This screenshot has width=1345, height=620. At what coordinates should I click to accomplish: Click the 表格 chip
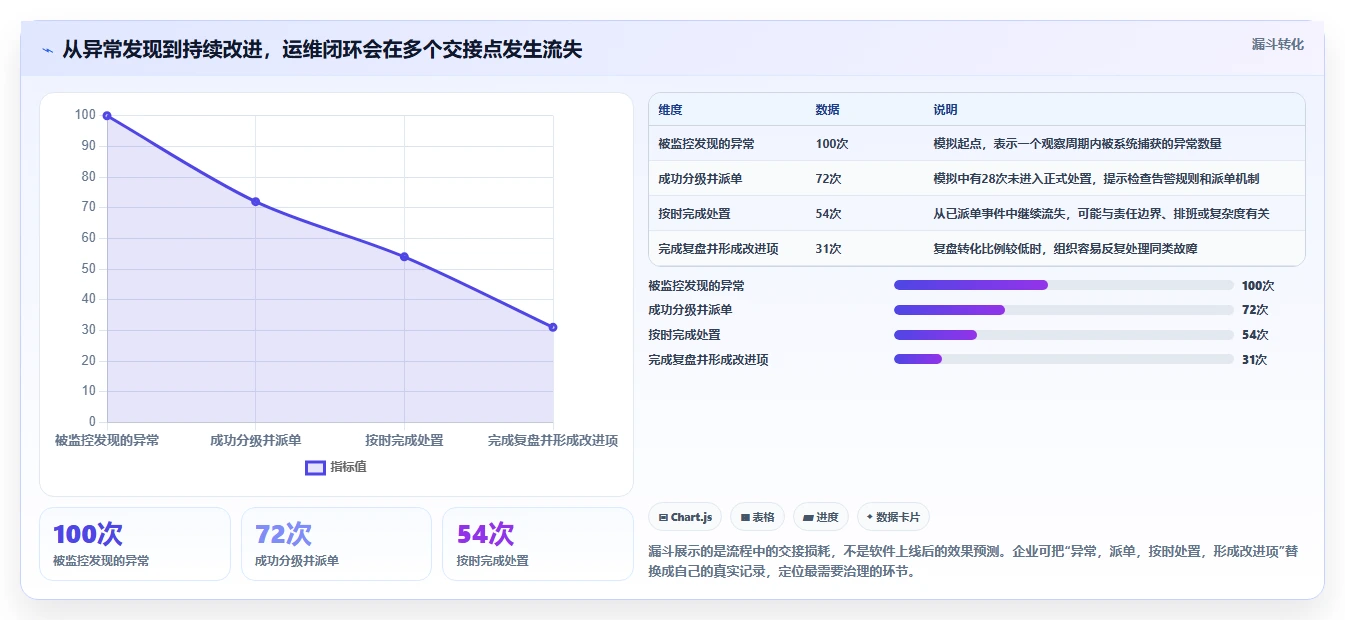click(758, 517)
